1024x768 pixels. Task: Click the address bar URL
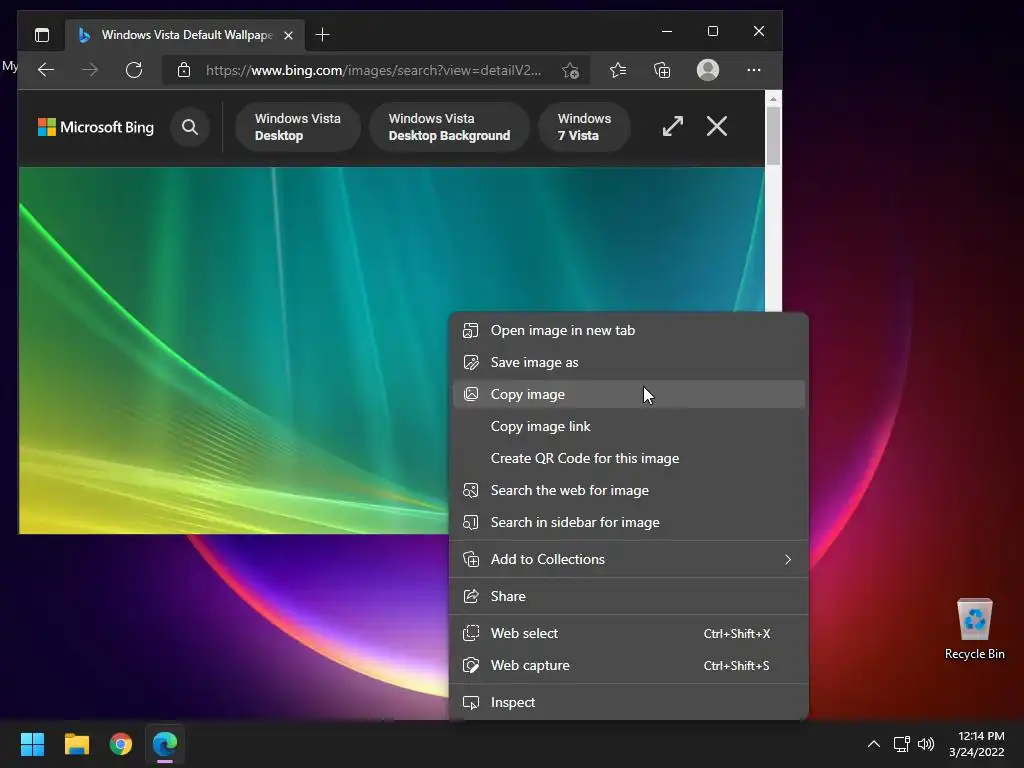(374, 70)
